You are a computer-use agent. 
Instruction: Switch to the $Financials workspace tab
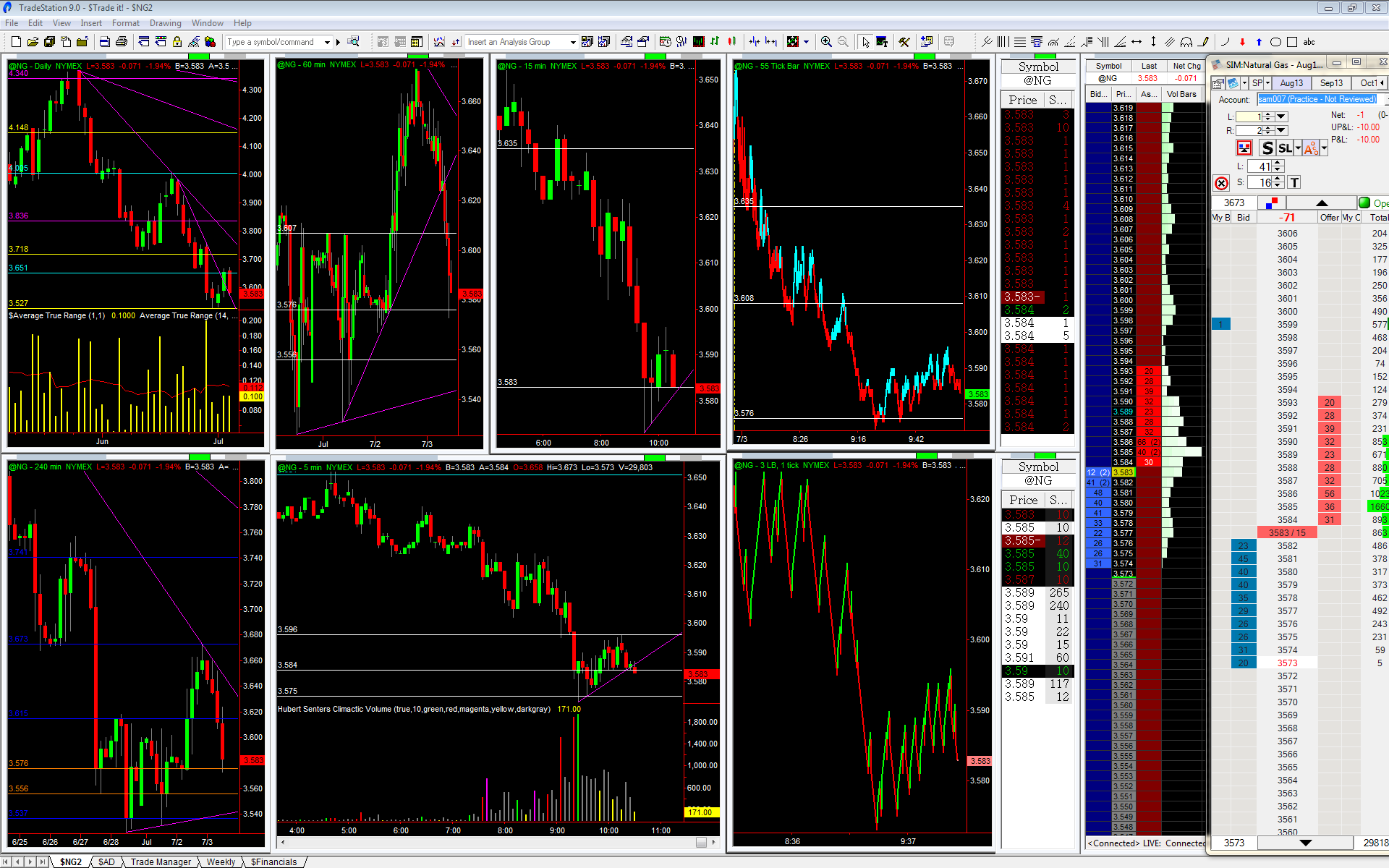pyautogui.click(x=274, y=861)
